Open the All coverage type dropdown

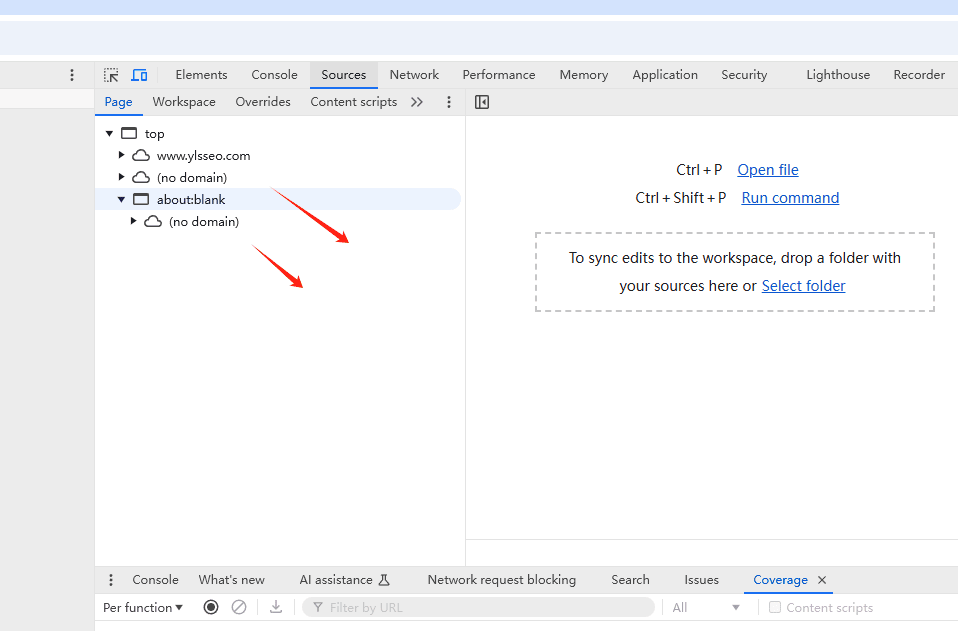pyautogui.click(x=706, y=607)
